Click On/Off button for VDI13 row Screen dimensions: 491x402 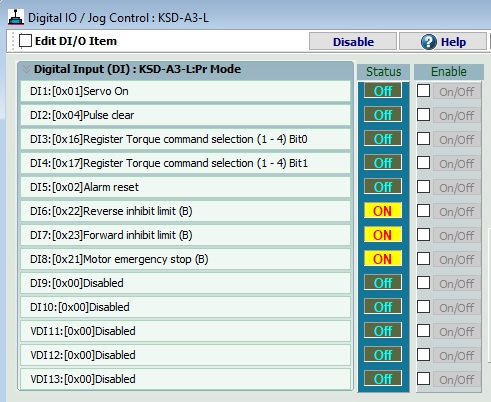point(457,379)
